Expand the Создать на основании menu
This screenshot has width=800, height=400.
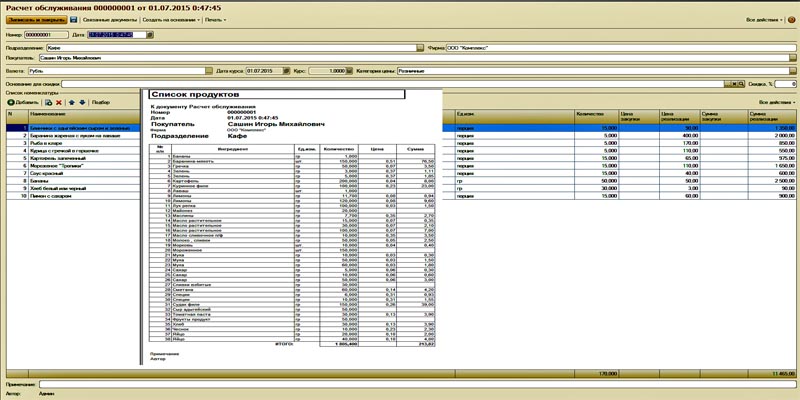point(168,19)
